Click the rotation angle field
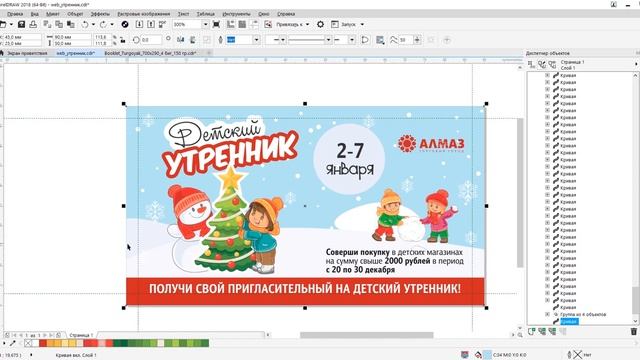 150,40
